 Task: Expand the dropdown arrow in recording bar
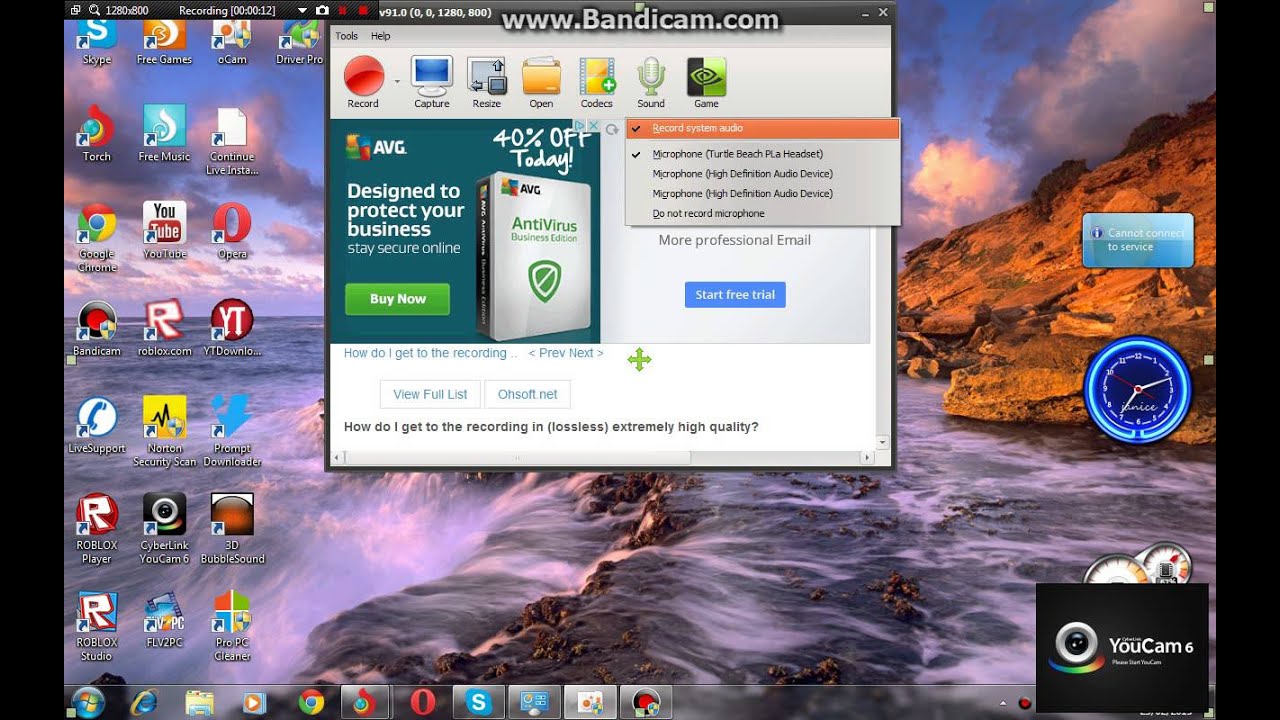pos(302,10)
